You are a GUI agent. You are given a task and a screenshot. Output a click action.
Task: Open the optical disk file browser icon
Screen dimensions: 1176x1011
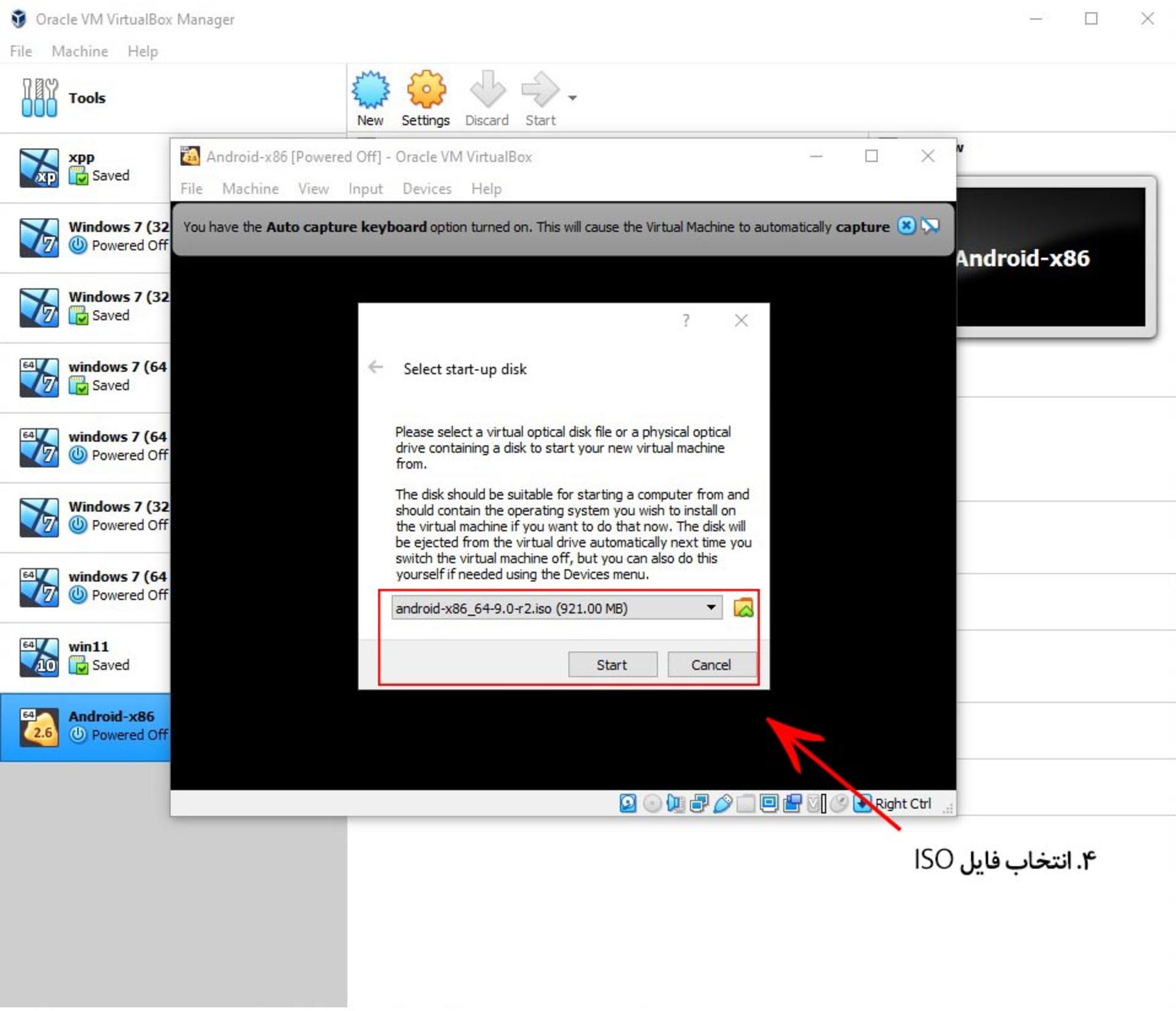(744, 607)
